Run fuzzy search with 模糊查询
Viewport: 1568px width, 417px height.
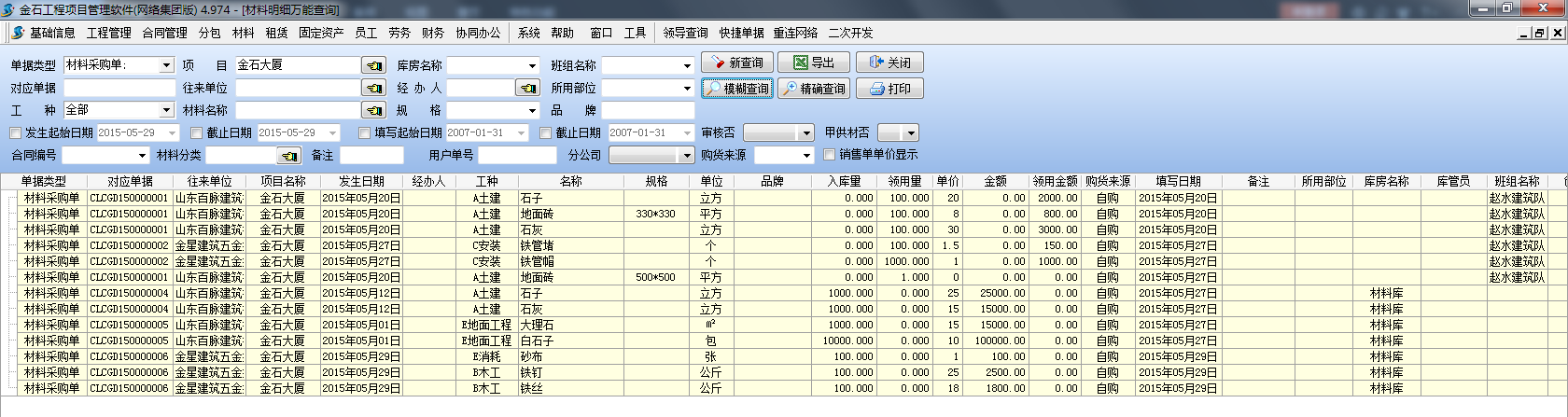(737, 89)
